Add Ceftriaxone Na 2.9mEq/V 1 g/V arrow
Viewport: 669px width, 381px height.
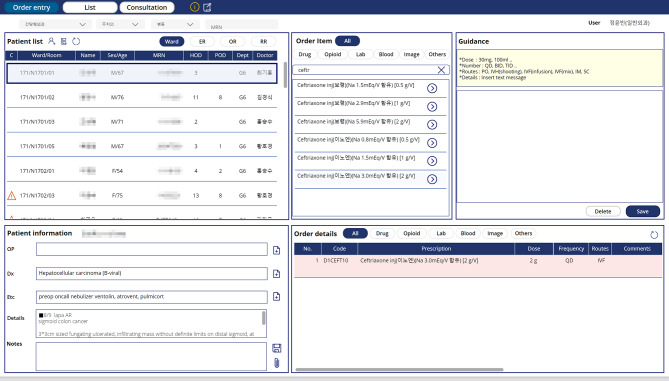tap(432, 106)
